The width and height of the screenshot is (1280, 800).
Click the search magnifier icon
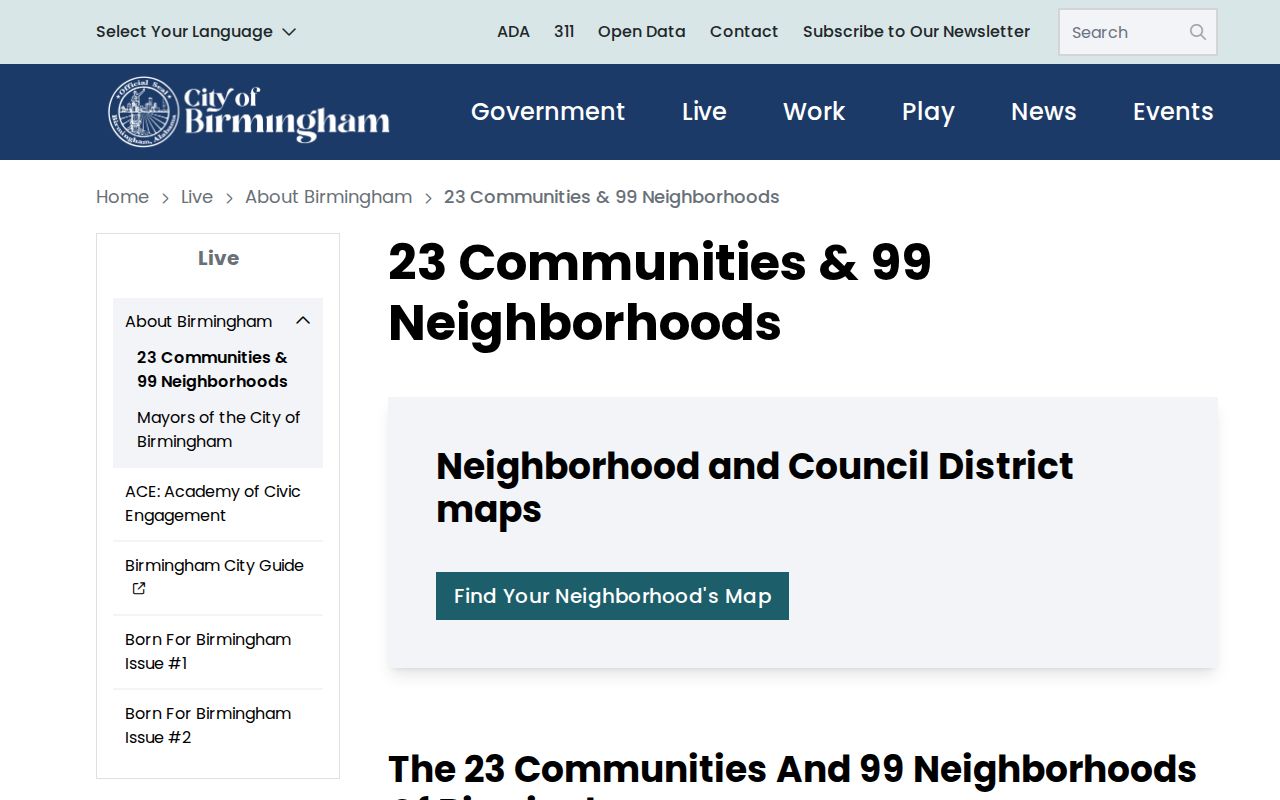(x=1197, y=32)
